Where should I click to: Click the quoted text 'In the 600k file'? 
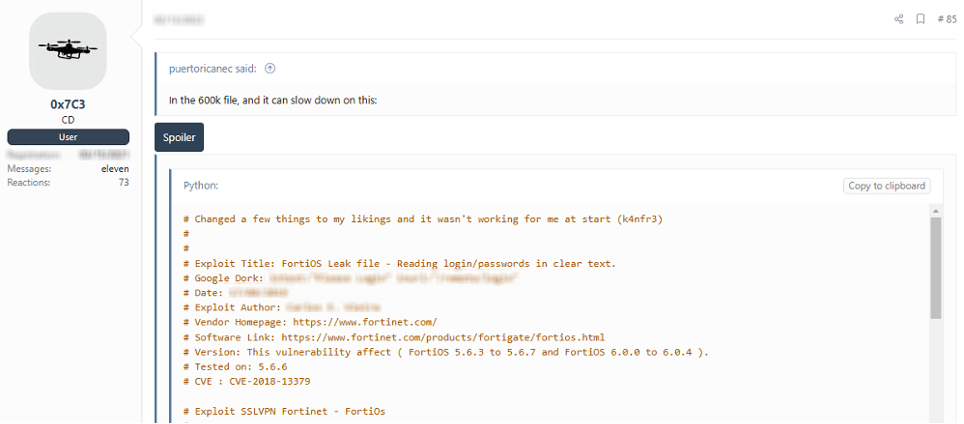coord(273,100)
